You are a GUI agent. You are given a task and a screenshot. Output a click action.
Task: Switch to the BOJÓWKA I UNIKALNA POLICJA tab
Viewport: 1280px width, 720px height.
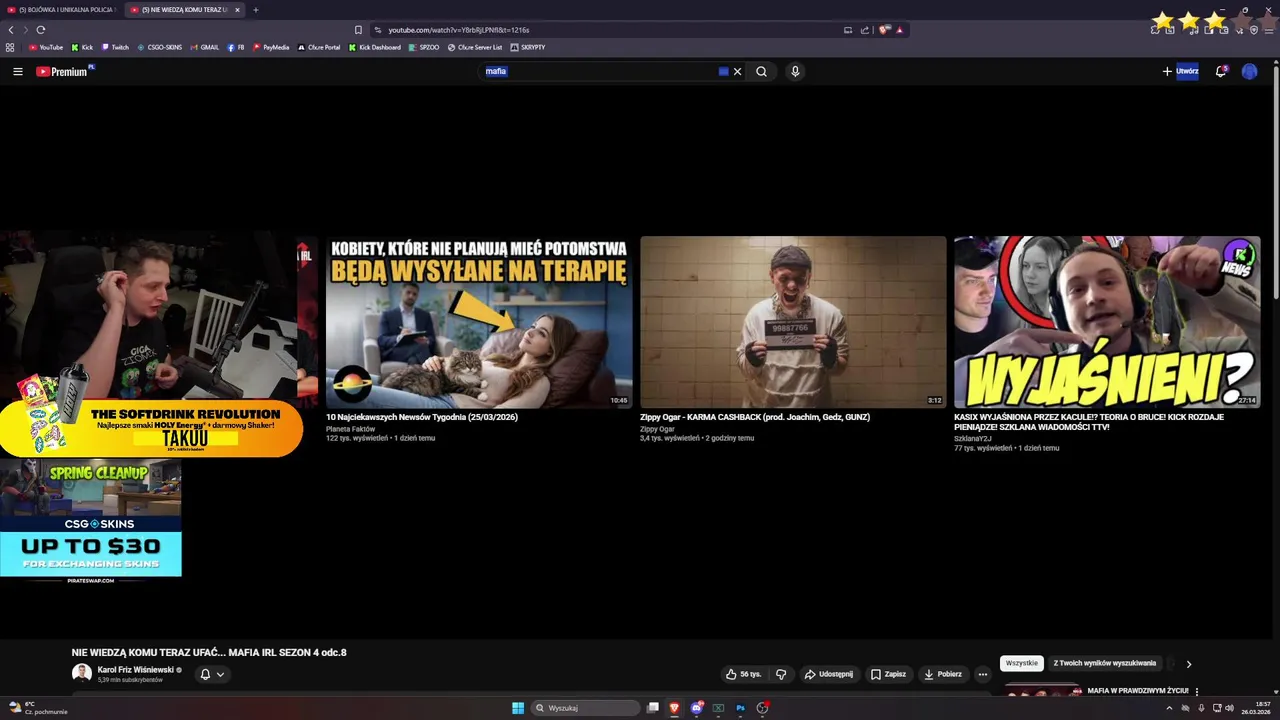click(62, 10)
